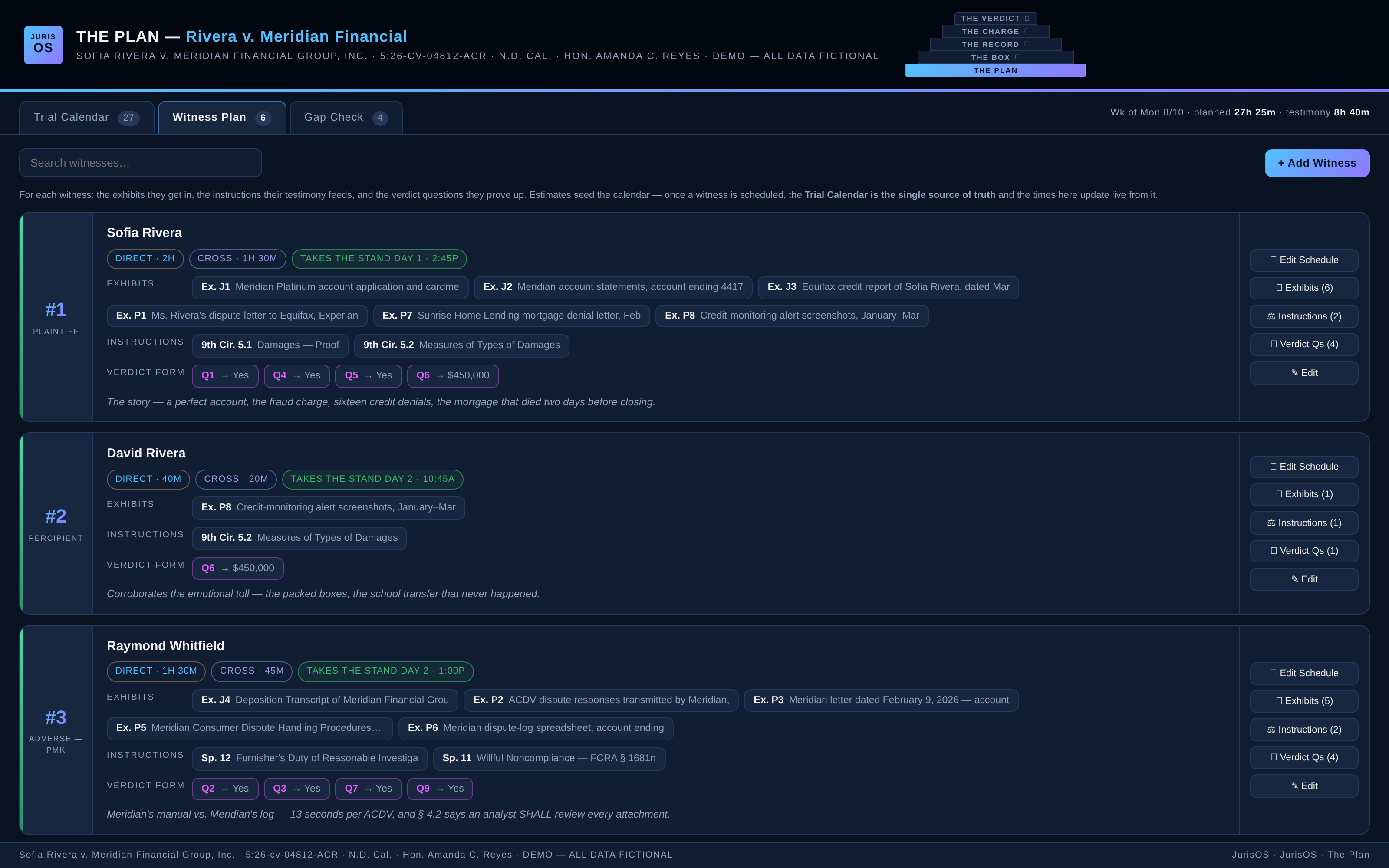Edit Schedule for David Rivera
Image resolution: width=1389 pixels, height=868 pixels.
[1304, 467]
